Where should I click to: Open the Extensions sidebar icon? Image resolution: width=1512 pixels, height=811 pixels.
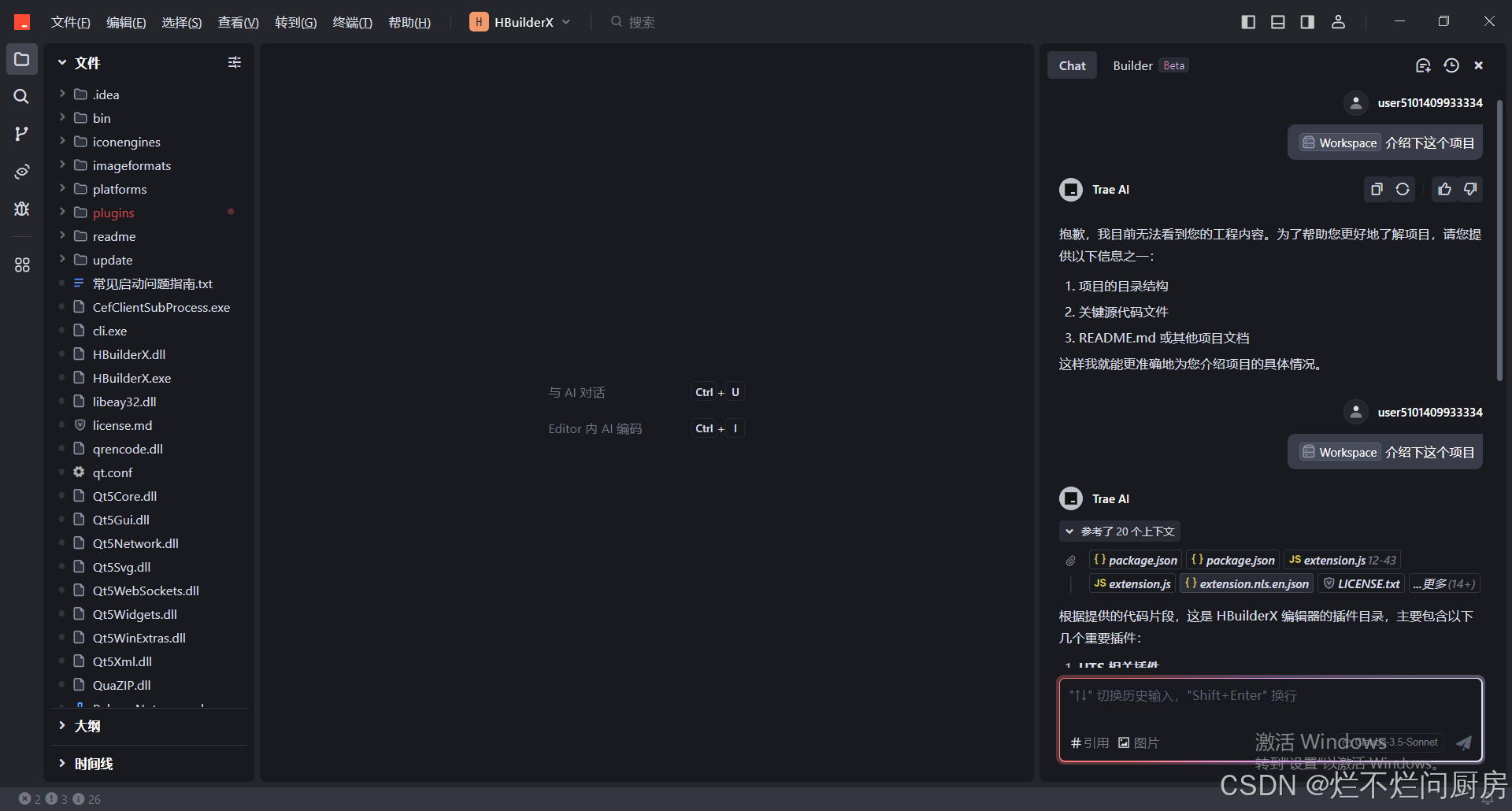pyautogui.click(x=22, y=265)
